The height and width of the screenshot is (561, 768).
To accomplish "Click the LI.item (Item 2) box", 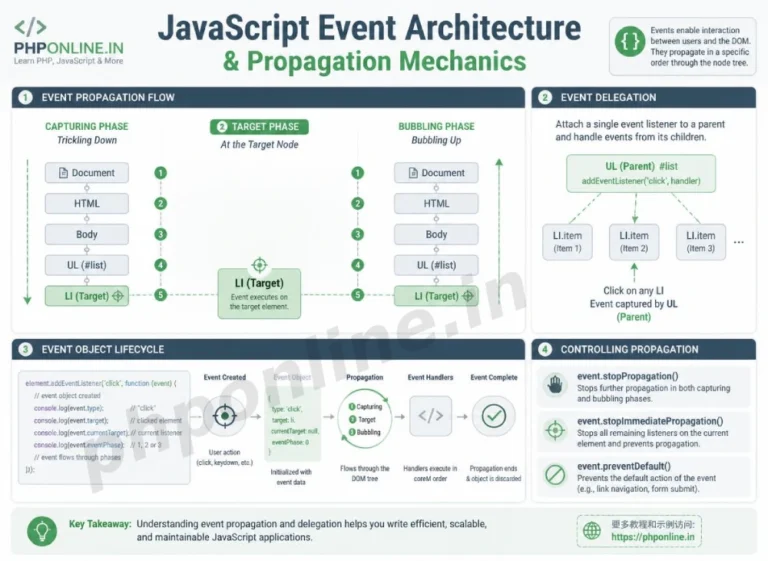I will pyautogui.click(x=634, y=242).
